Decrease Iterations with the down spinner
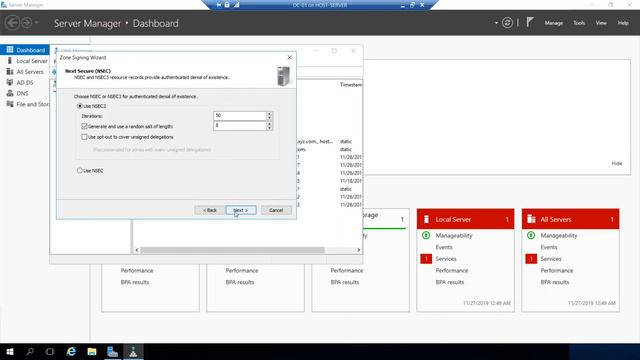The width and height of the screenshot is (640, 360). tap(269, 118)
